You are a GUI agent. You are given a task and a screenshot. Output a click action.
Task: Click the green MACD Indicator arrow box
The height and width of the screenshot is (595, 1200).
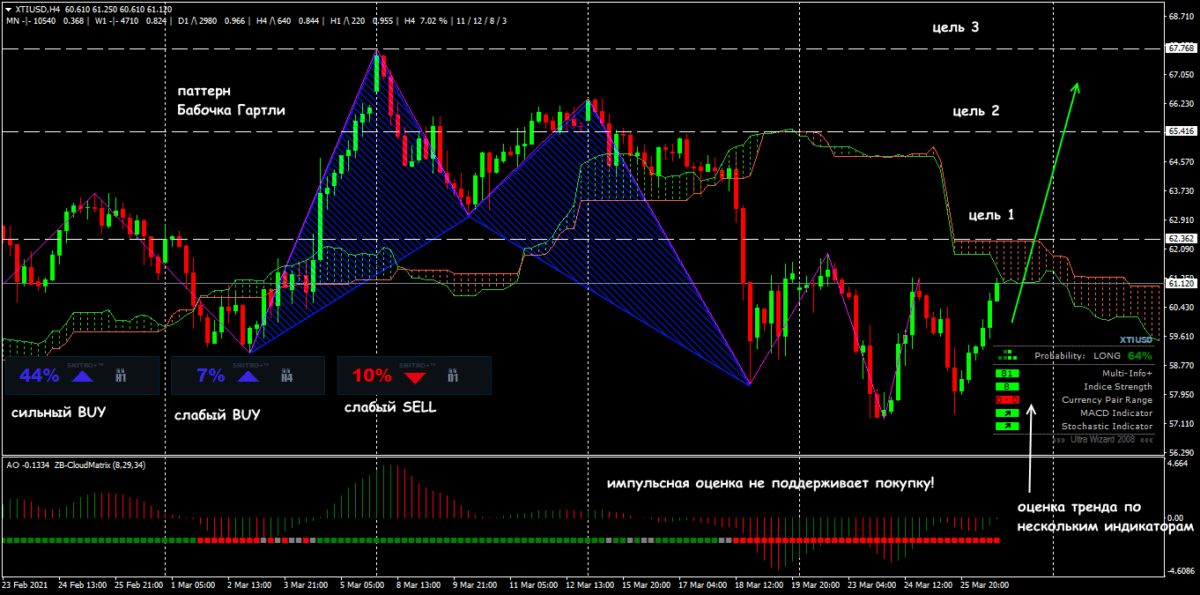pyautogui.click(x=1006, y=413)
